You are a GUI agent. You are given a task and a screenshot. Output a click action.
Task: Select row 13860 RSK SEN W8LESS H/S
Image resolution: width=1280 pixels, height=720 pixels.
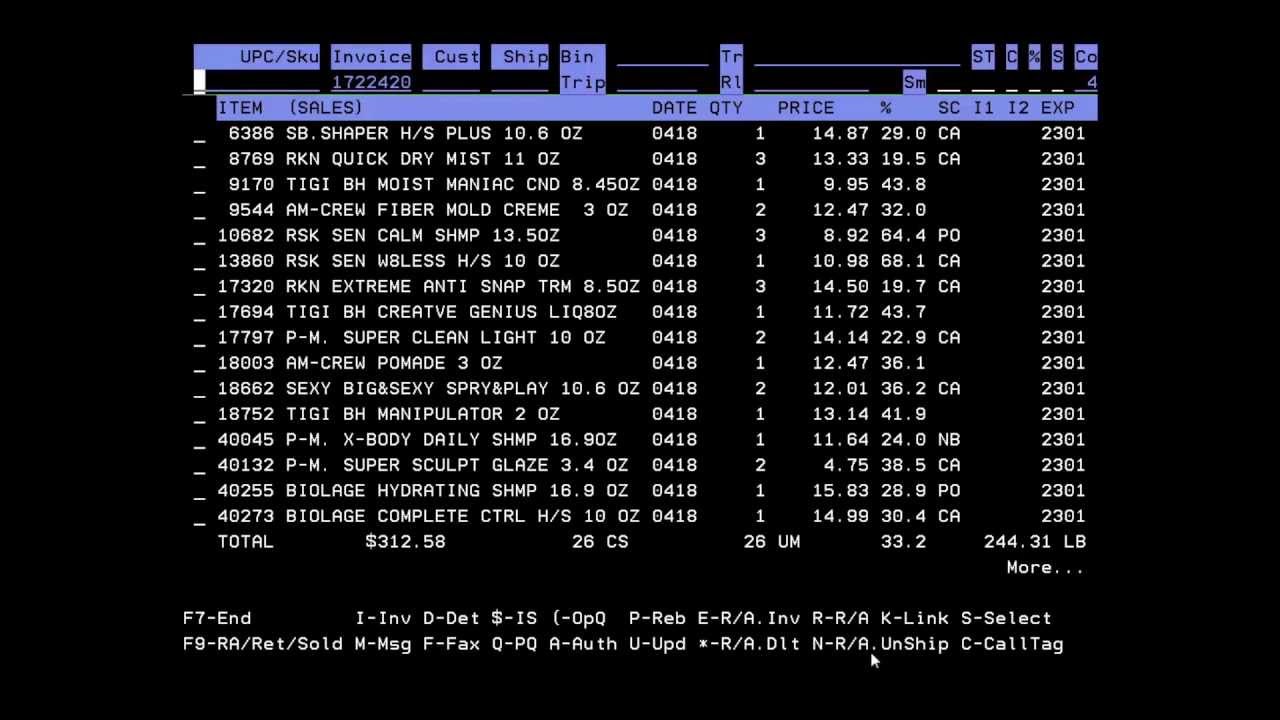(x=639, y=261)
